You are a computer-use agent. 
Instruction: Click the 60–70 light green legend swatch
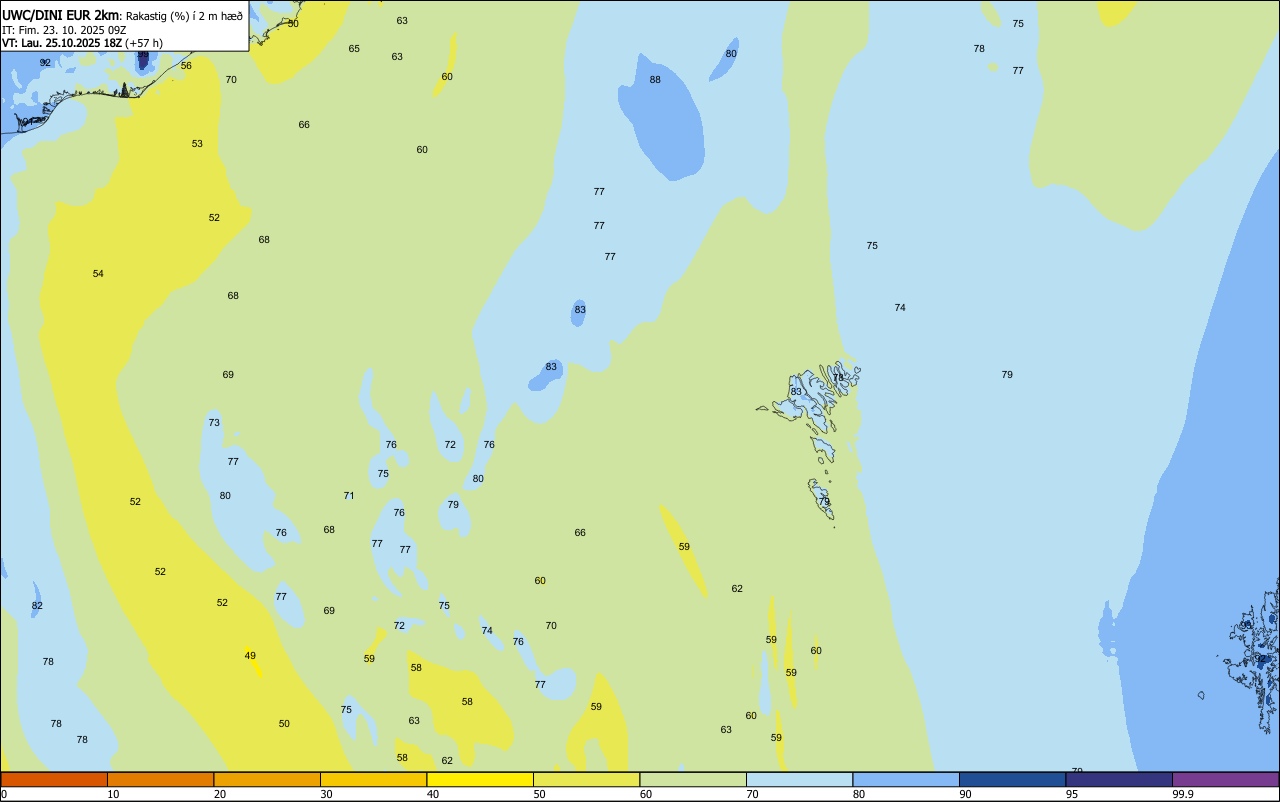(x=693, y=779)
